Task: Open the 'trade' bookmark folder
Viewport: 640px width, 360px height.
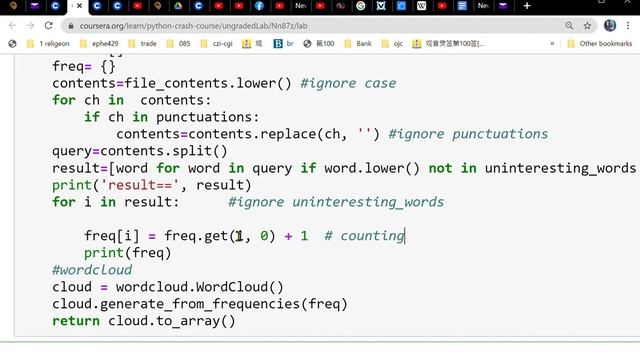Action: 142,44
